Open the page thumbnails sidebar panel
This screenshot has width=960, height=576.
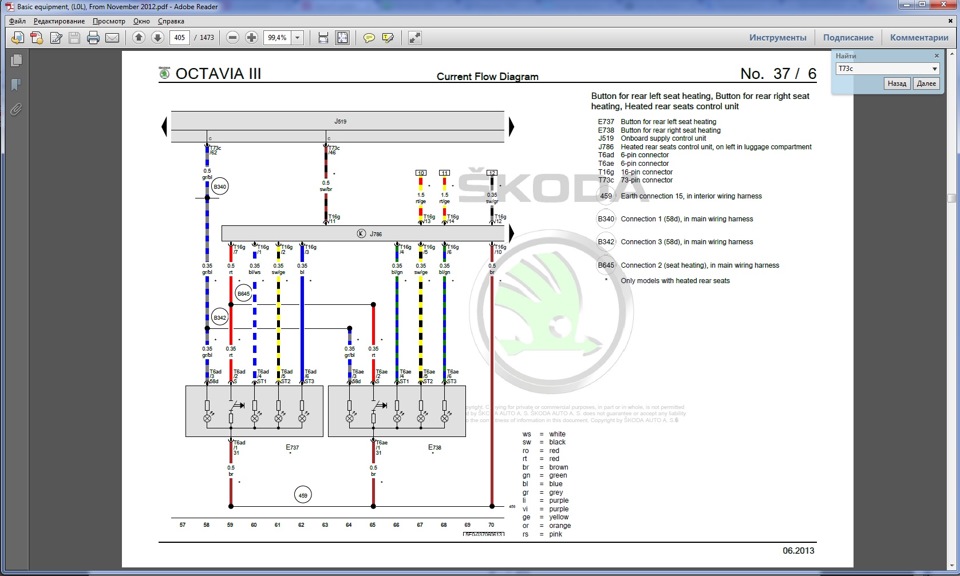[16, 60]
